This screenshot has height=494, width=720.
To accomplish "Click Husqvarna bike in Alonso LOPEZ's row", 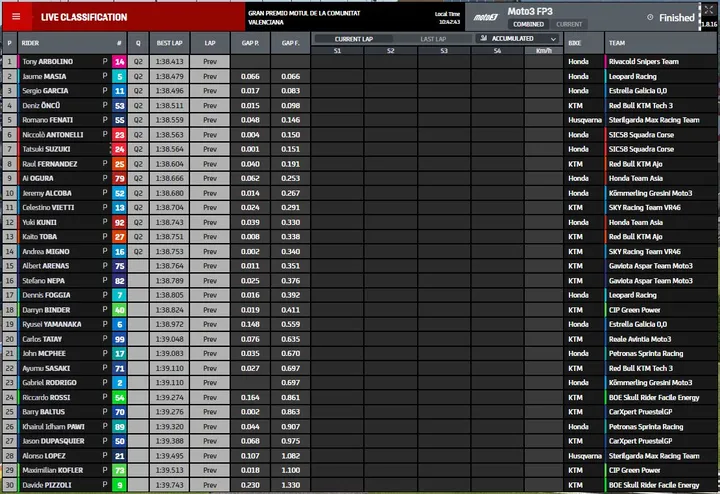I will point(585,456).
